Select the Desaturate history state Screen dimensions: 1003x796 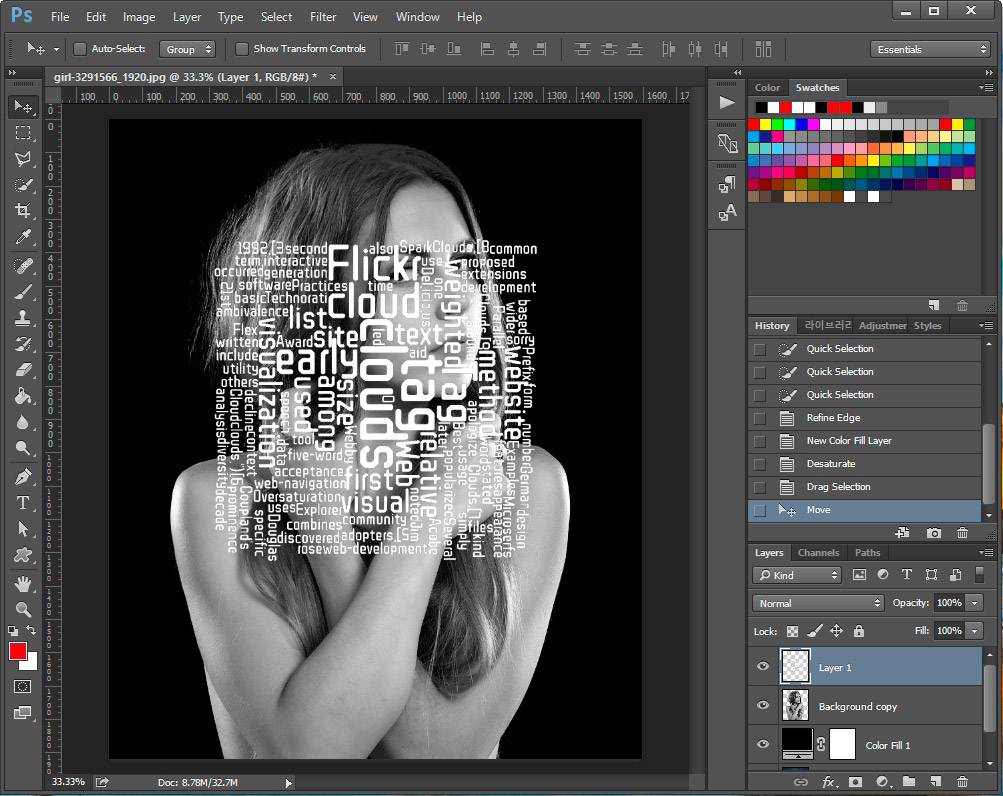click(x=831, y=464)
